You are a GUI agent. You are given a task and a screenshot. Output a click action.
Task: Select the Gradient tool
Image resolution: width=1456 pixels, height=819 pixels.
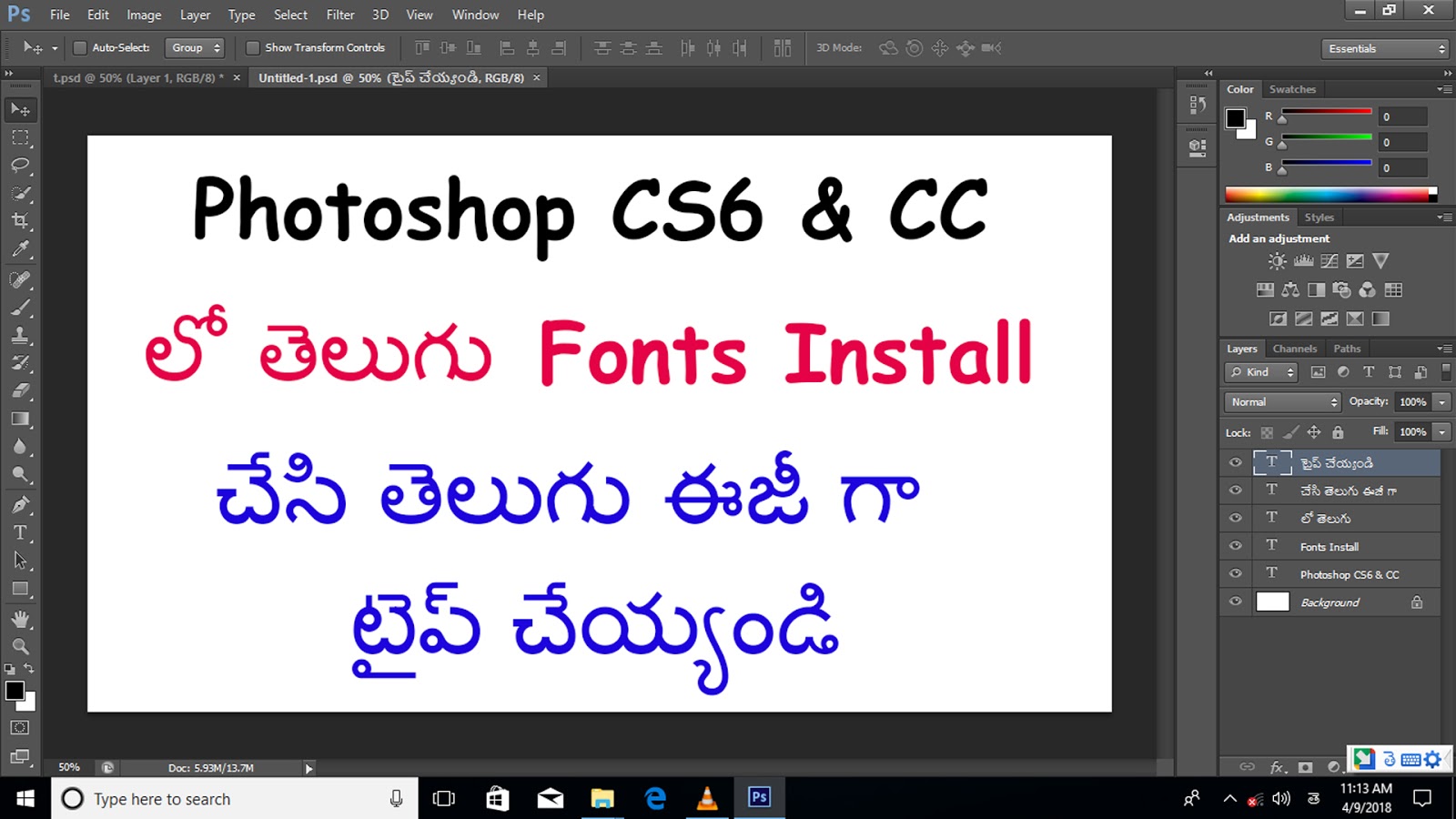tap(20, 419)
